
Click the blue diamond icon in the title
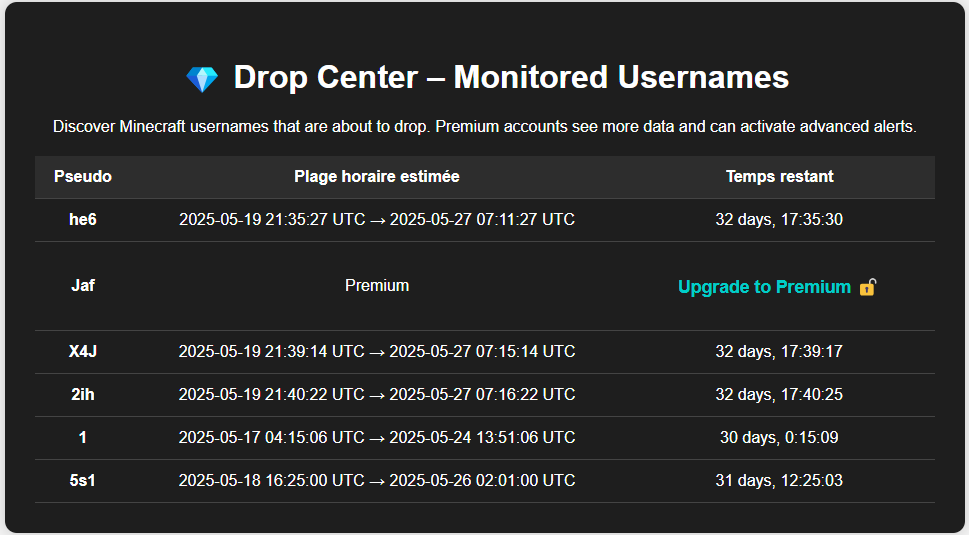pyautogui.click(x=202, y=79)
